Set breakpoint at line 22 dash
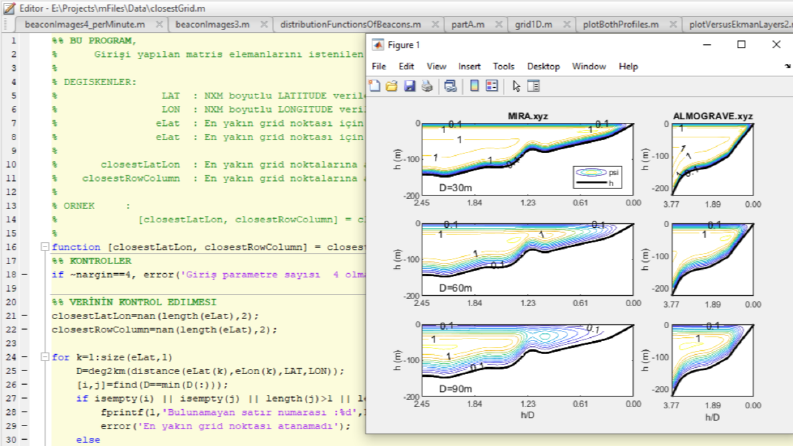 coord(25,330)
